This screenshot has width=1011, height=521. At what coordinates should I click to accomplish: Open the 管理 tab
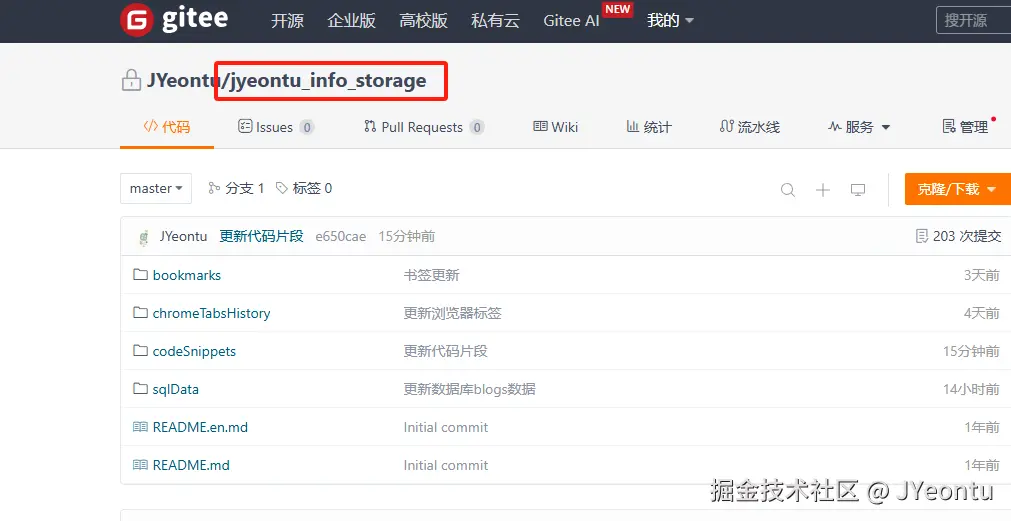tap(966, 127)
